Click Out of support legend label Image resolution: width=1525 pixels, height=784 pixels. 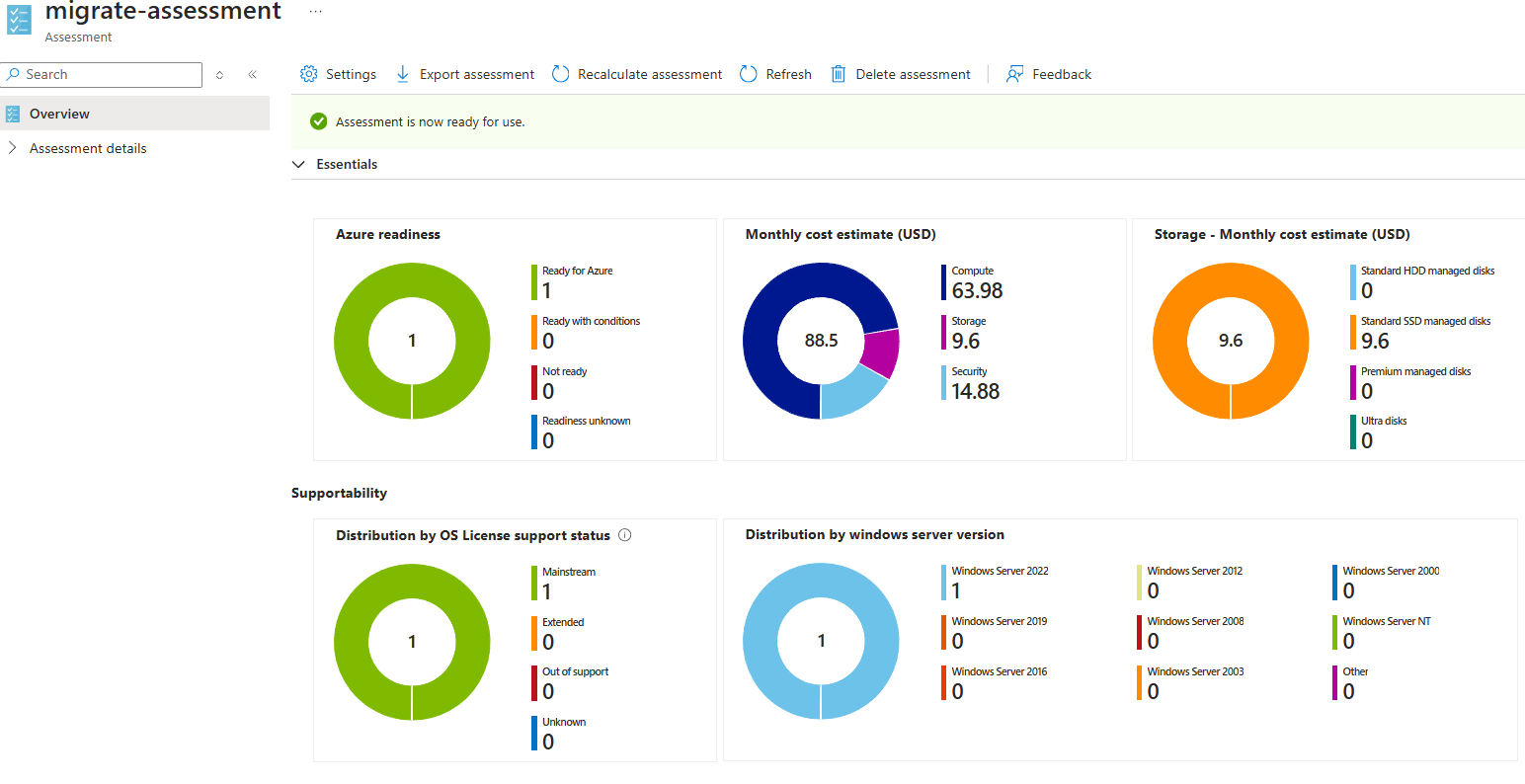(x=575, y=671)
